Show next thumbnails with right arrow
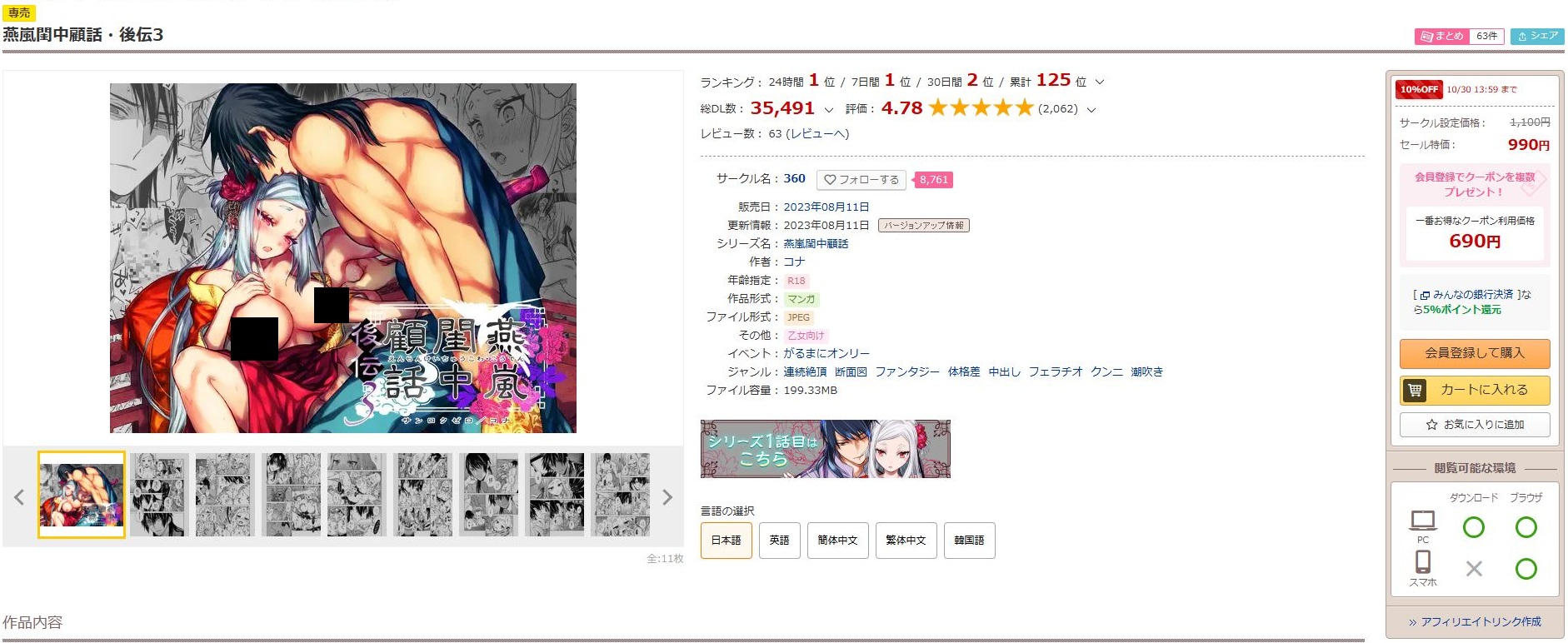The height and width of the screenshot is (643, 1568). (x=667, y=497)
